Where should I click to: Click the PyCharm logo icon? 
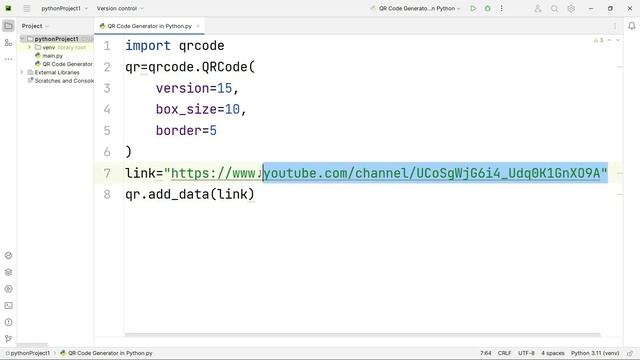[8, 8]
